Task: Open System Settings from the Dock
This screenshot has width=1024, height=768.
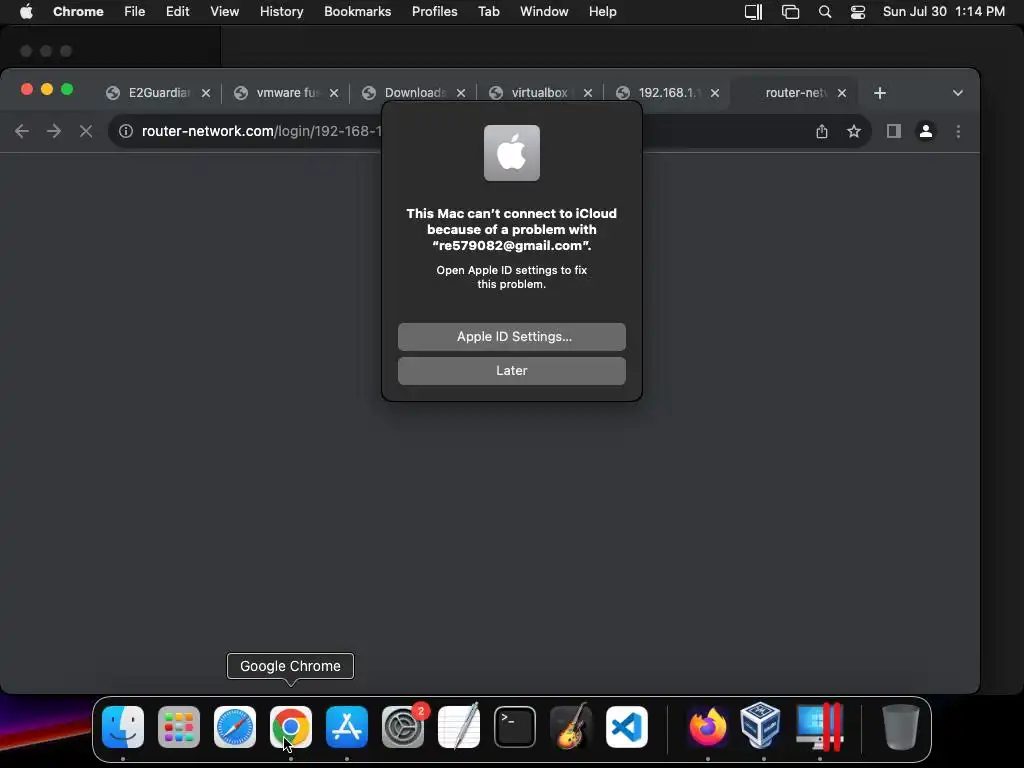Action: point(403,726)
